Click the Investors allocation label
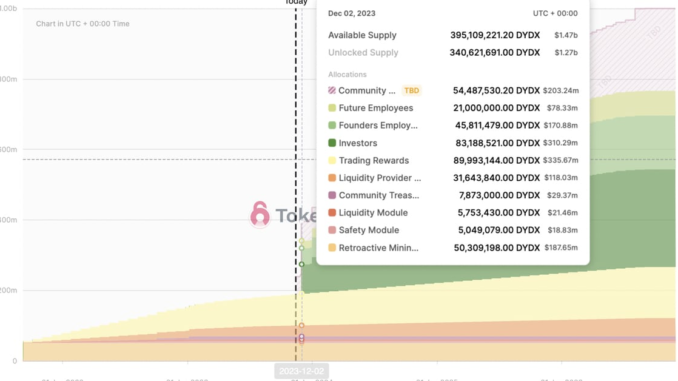 point(358,143)
